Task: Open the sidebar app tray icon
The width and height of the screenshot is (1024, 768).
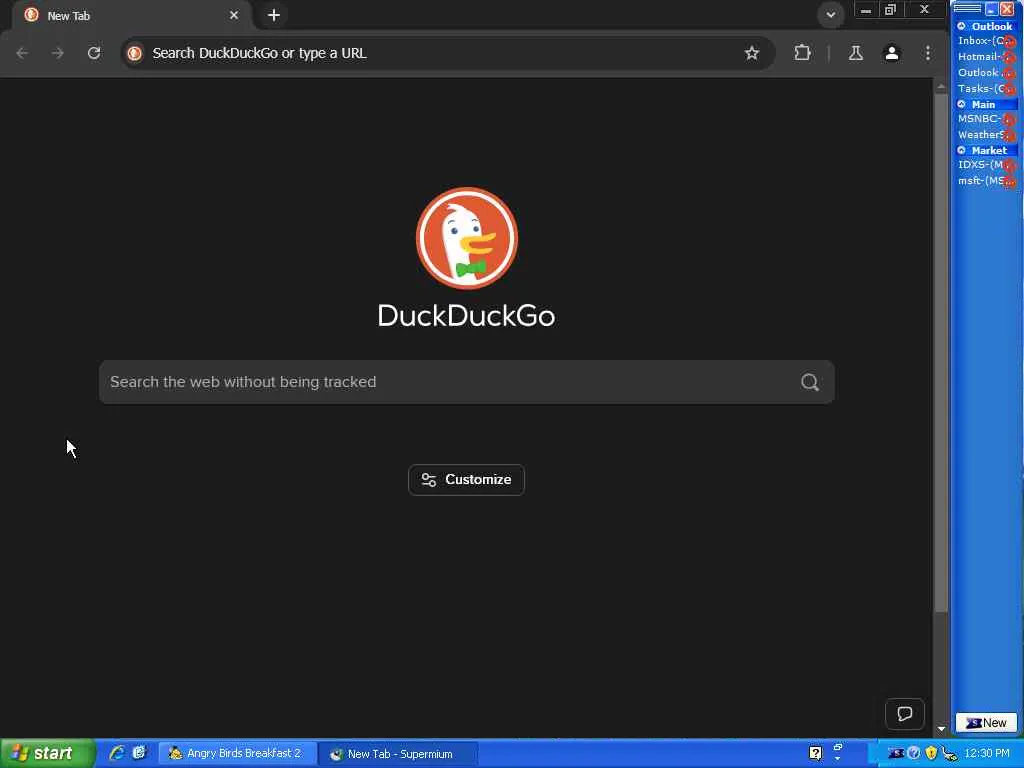Action: coord(896,753)
